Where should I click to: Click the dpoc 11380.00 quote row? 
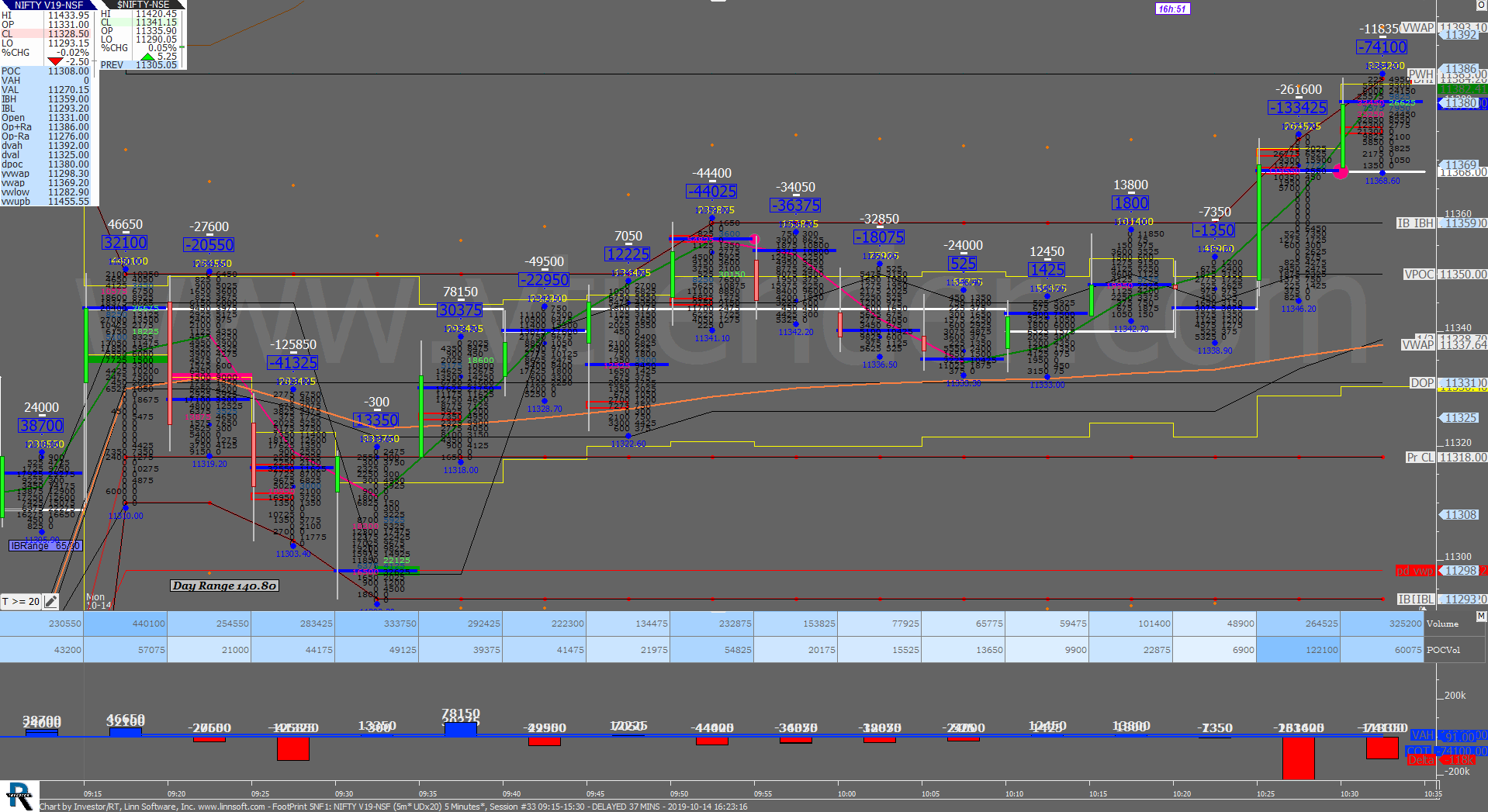46,164
